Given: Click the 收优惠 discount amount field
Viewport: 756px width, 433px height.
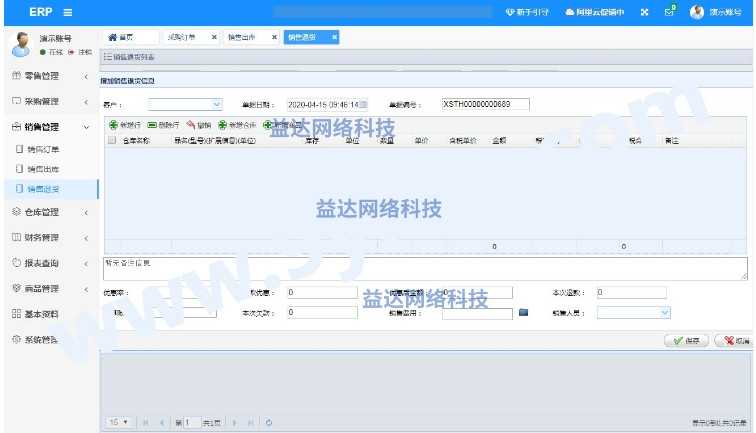Looking at the screenshot, I should tap(323, 292).
